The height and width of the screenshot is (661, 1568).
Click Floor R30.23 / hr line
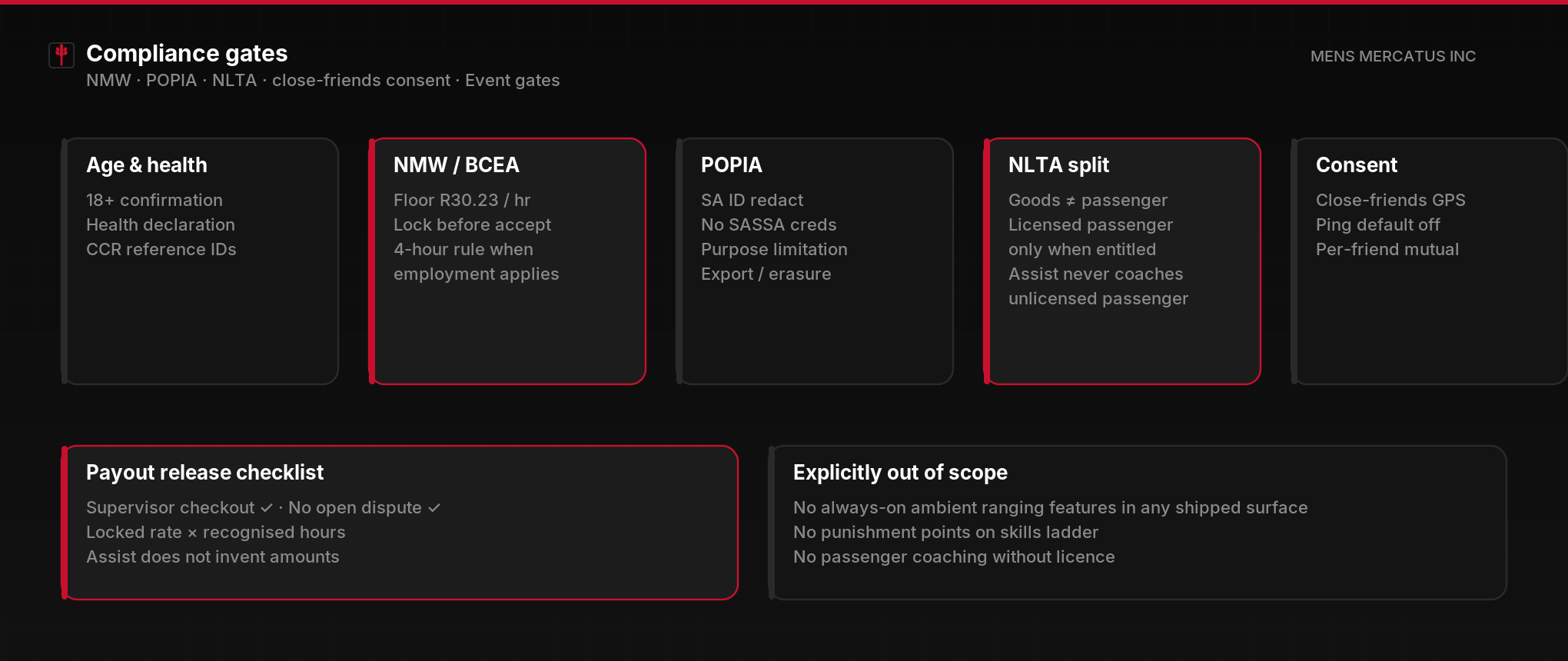(x=462, y=200)
